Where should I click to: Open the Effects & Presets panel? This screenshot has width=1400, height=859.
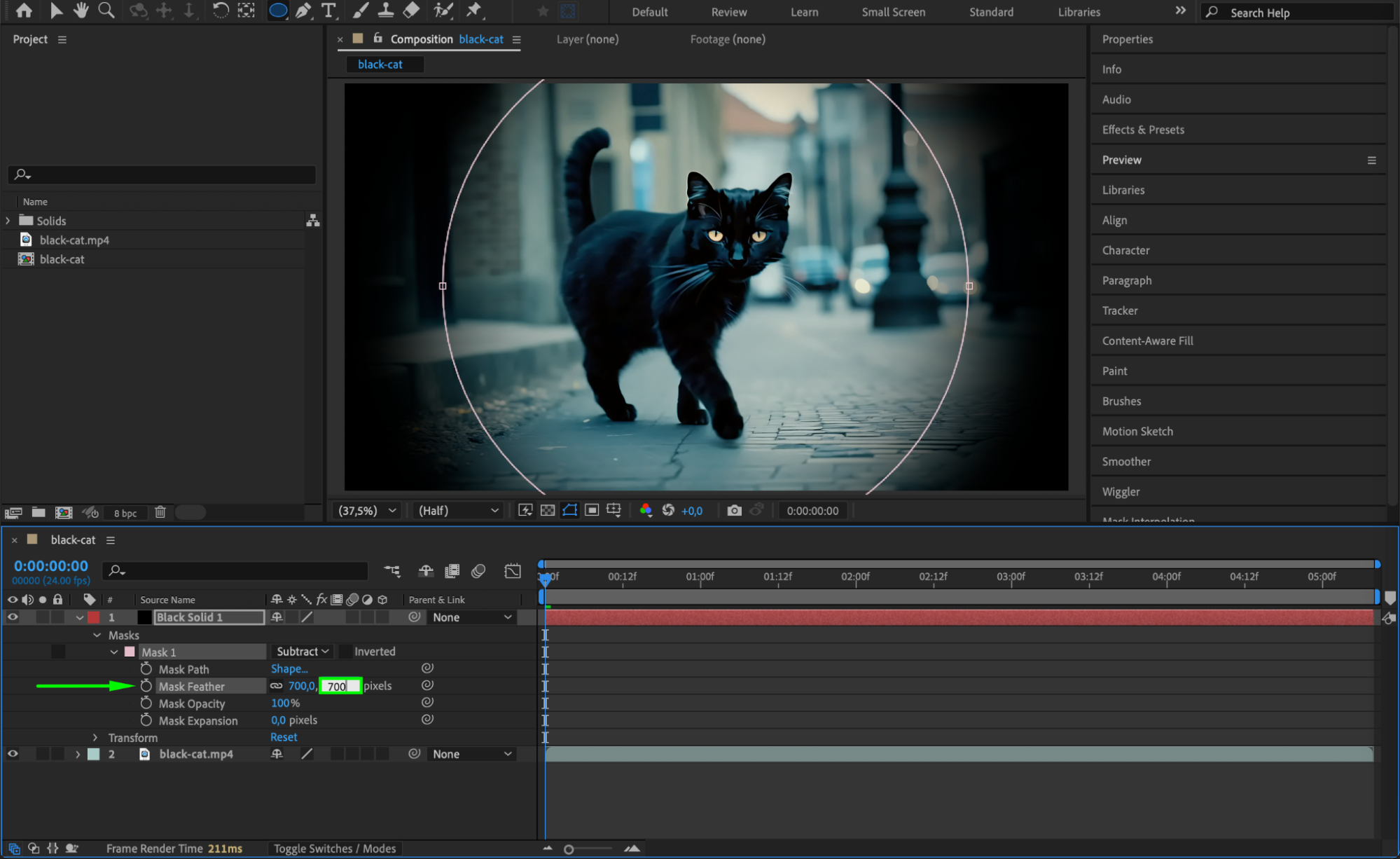click(x=1143, y=130)
